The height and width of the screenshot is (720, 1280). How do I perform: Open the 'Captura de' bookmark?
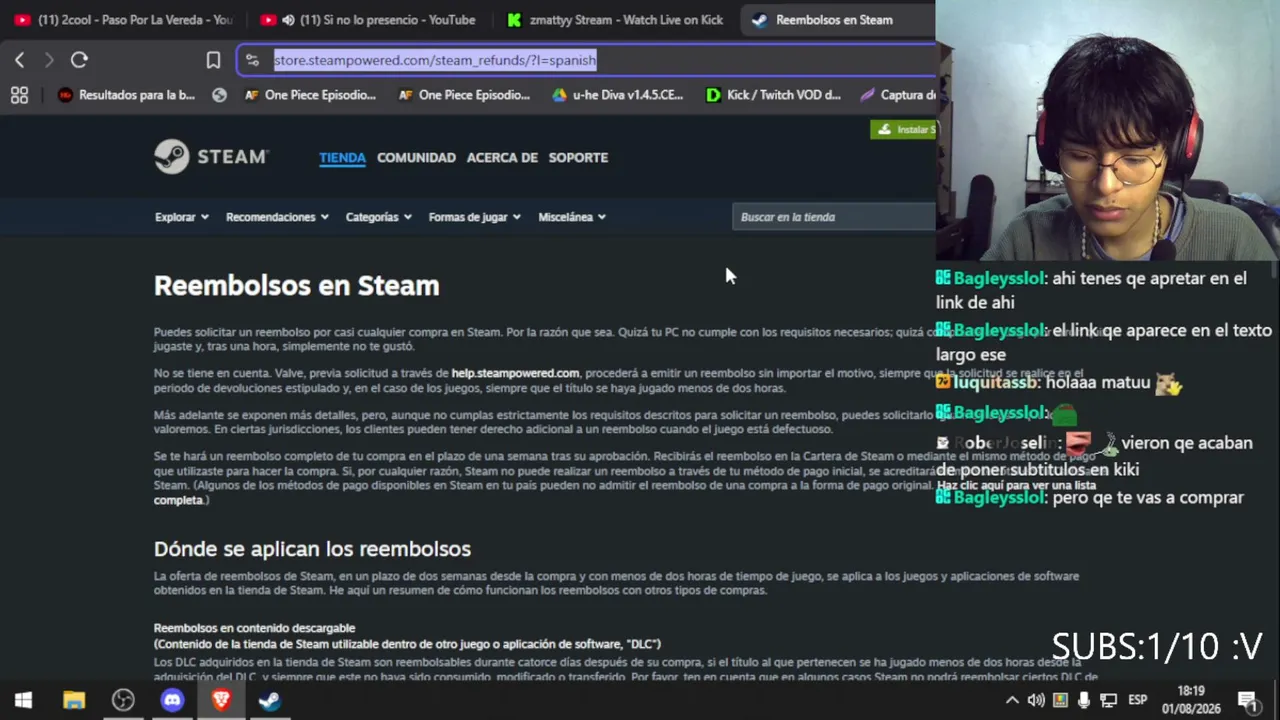[x=898, y=95]
